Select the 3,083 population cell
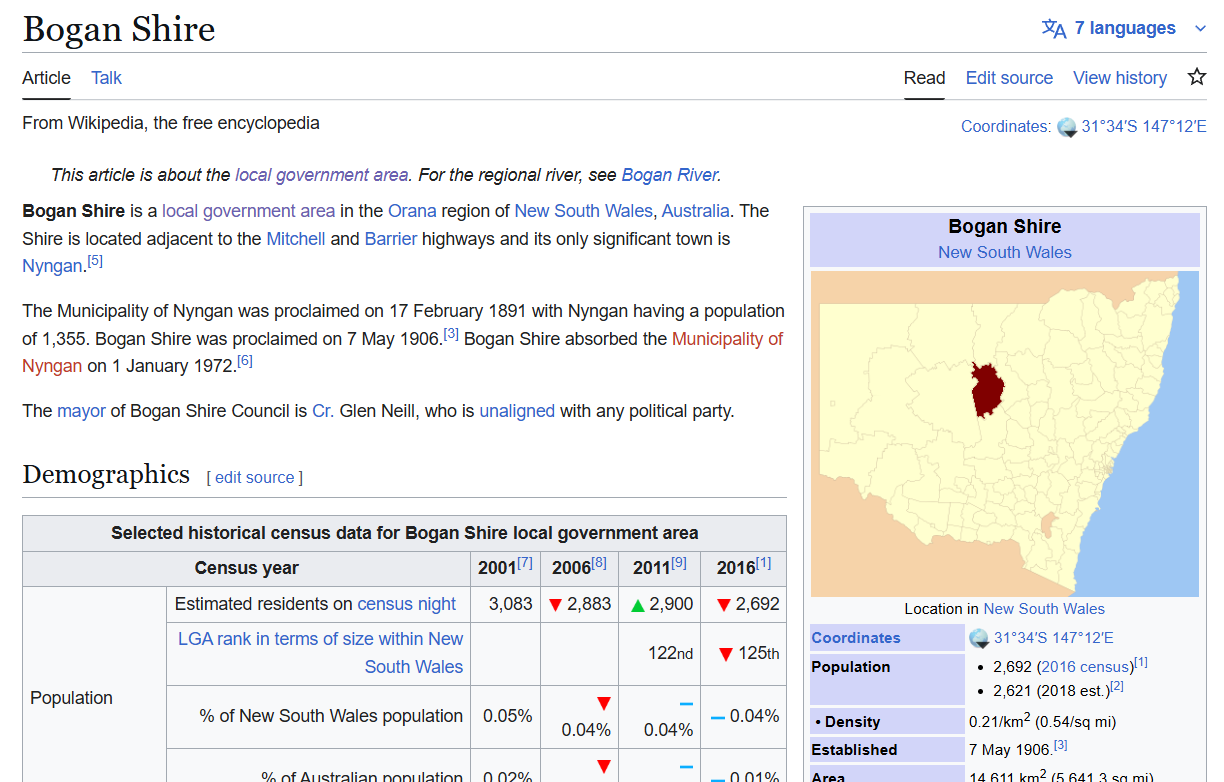 tap(506, 604)
